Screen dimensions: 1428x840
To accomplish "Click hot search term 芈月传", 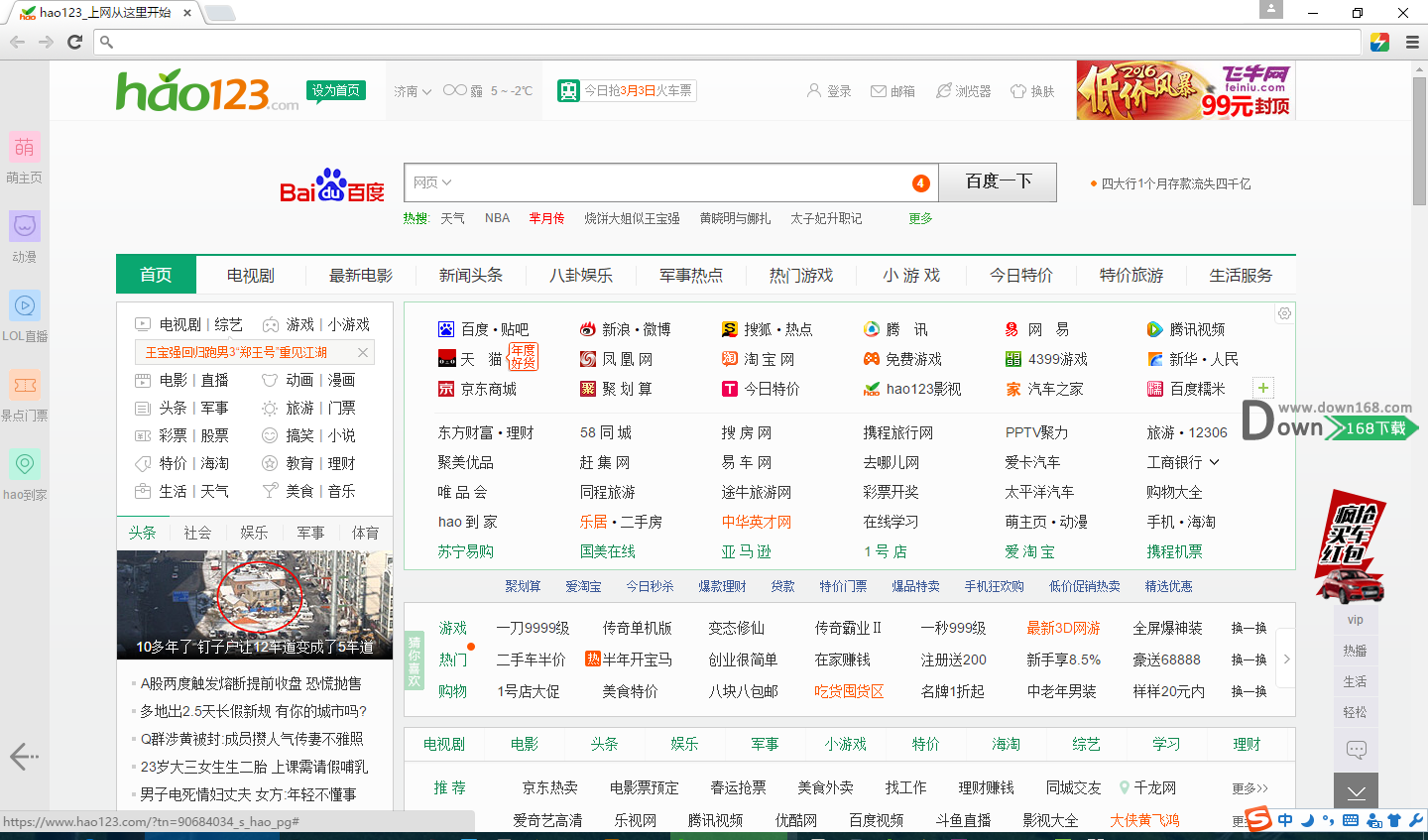I will (546, 218).
